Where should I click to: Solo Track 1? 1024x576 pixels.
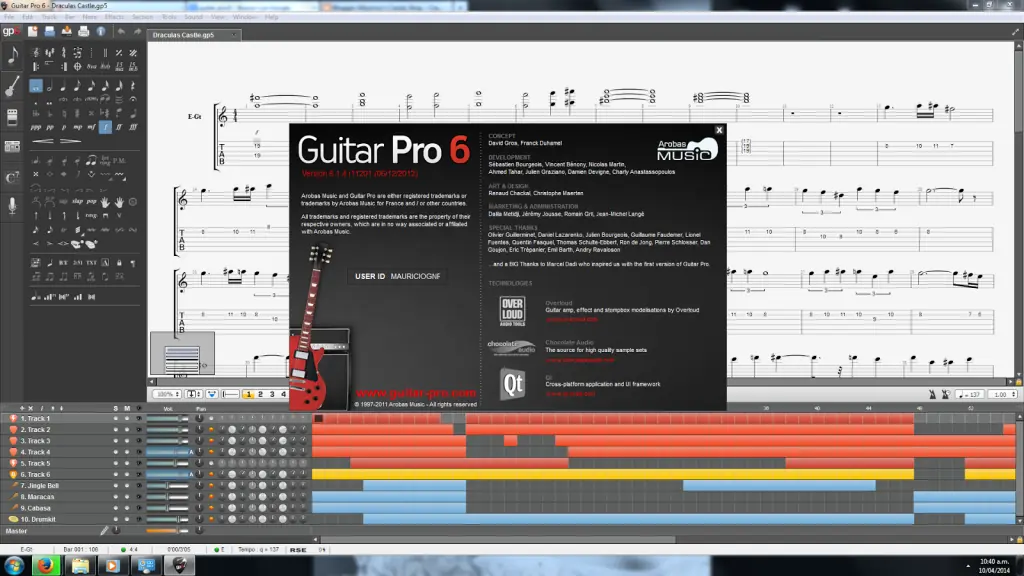pyautogui.click(x=116, y=419)
